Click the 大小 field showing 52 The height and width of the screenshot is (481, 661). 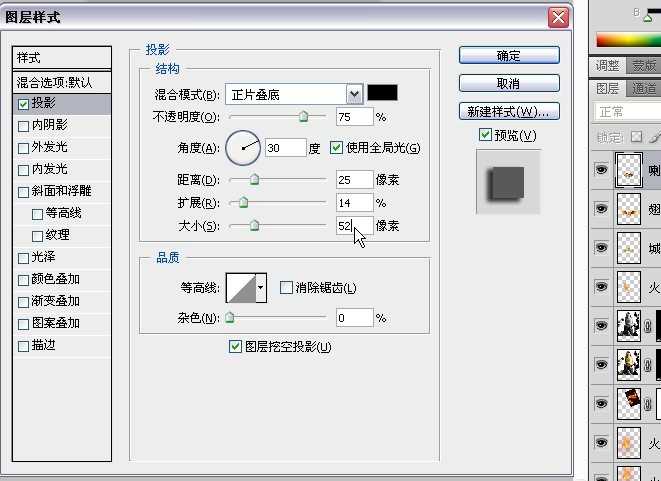(355, 226)
